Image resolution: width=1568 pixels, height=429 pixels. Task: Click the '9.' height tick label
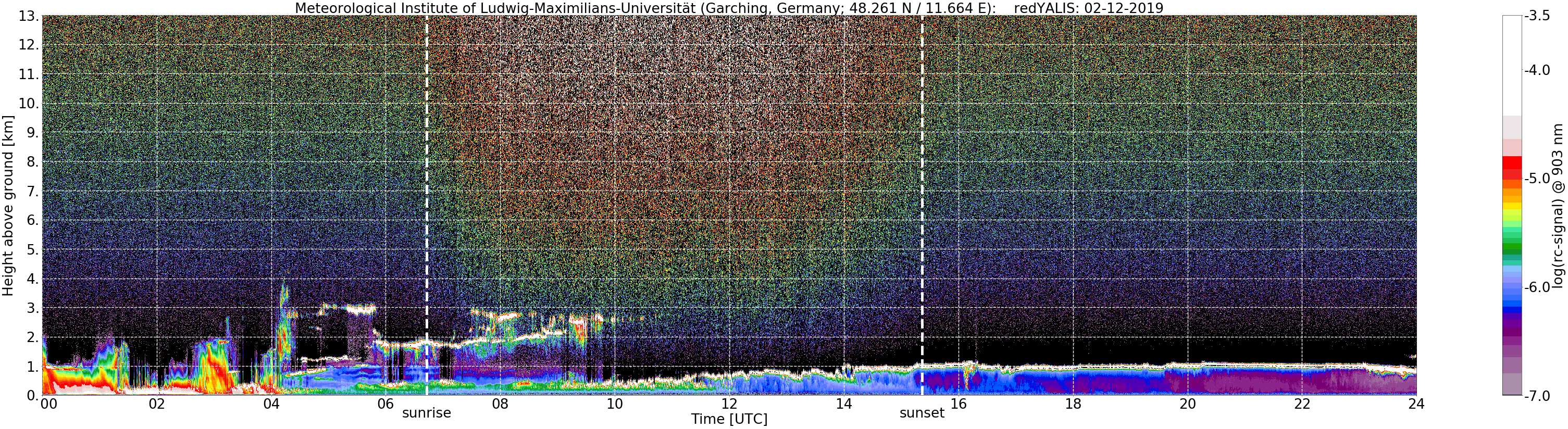[x=33, y=133]
